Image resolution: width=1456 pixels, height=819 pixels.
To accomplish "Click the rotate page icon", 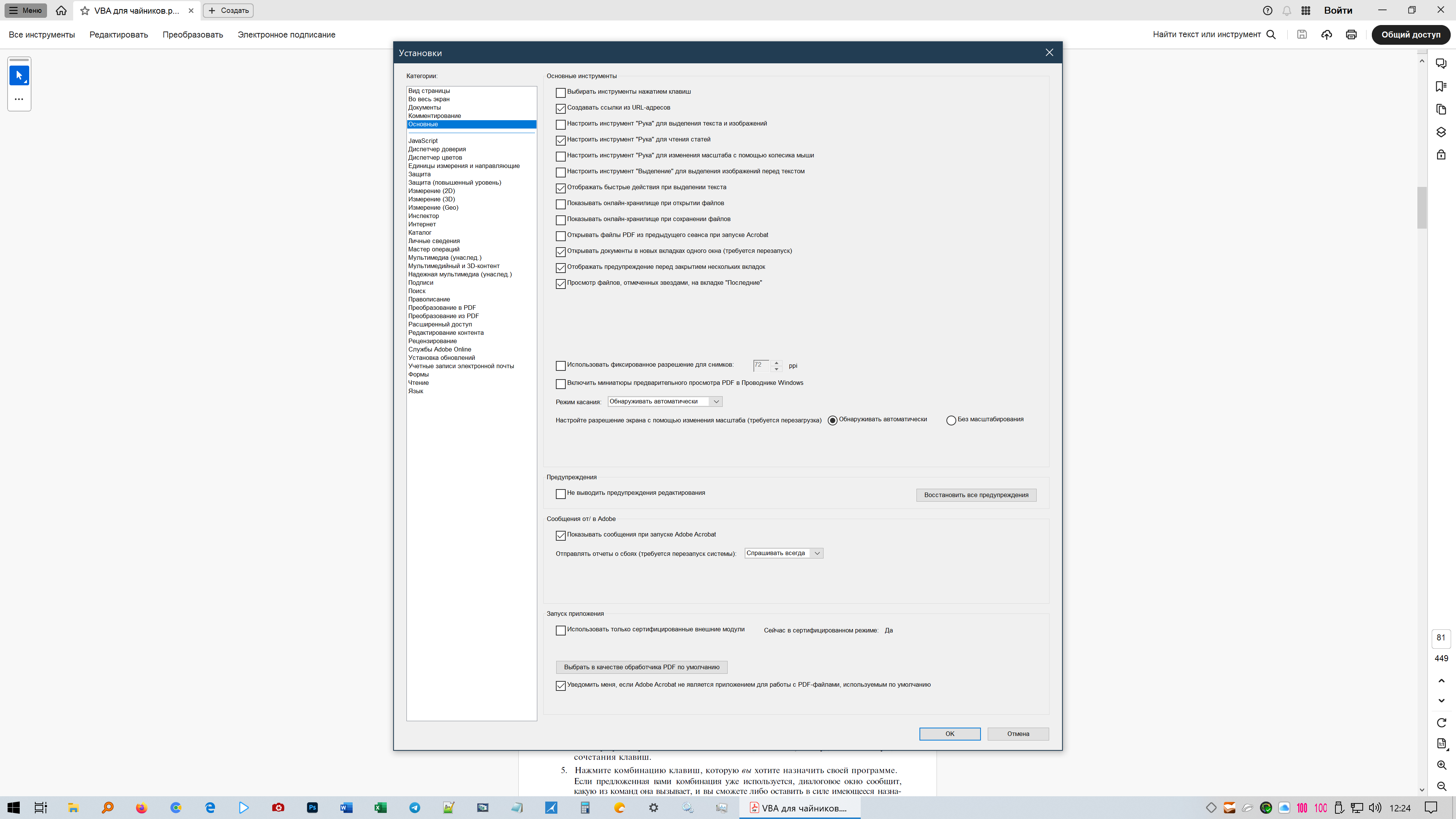I will (1441, 723).
